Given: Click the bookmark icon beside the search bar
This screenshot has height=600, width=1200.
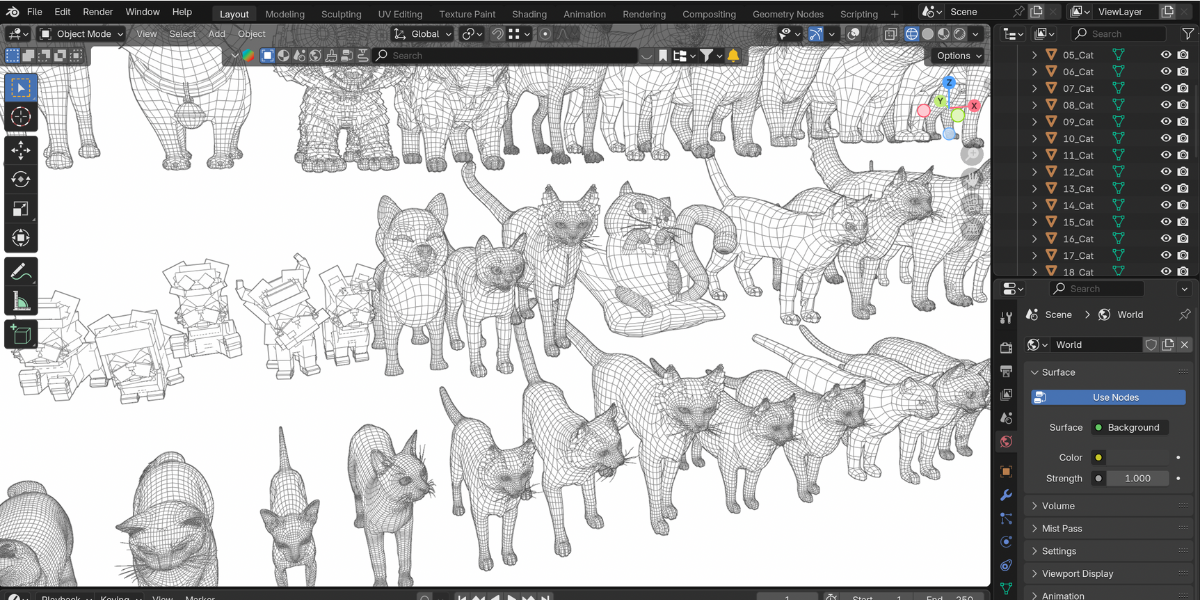Looking at the screenshot, I should (662, 55).
